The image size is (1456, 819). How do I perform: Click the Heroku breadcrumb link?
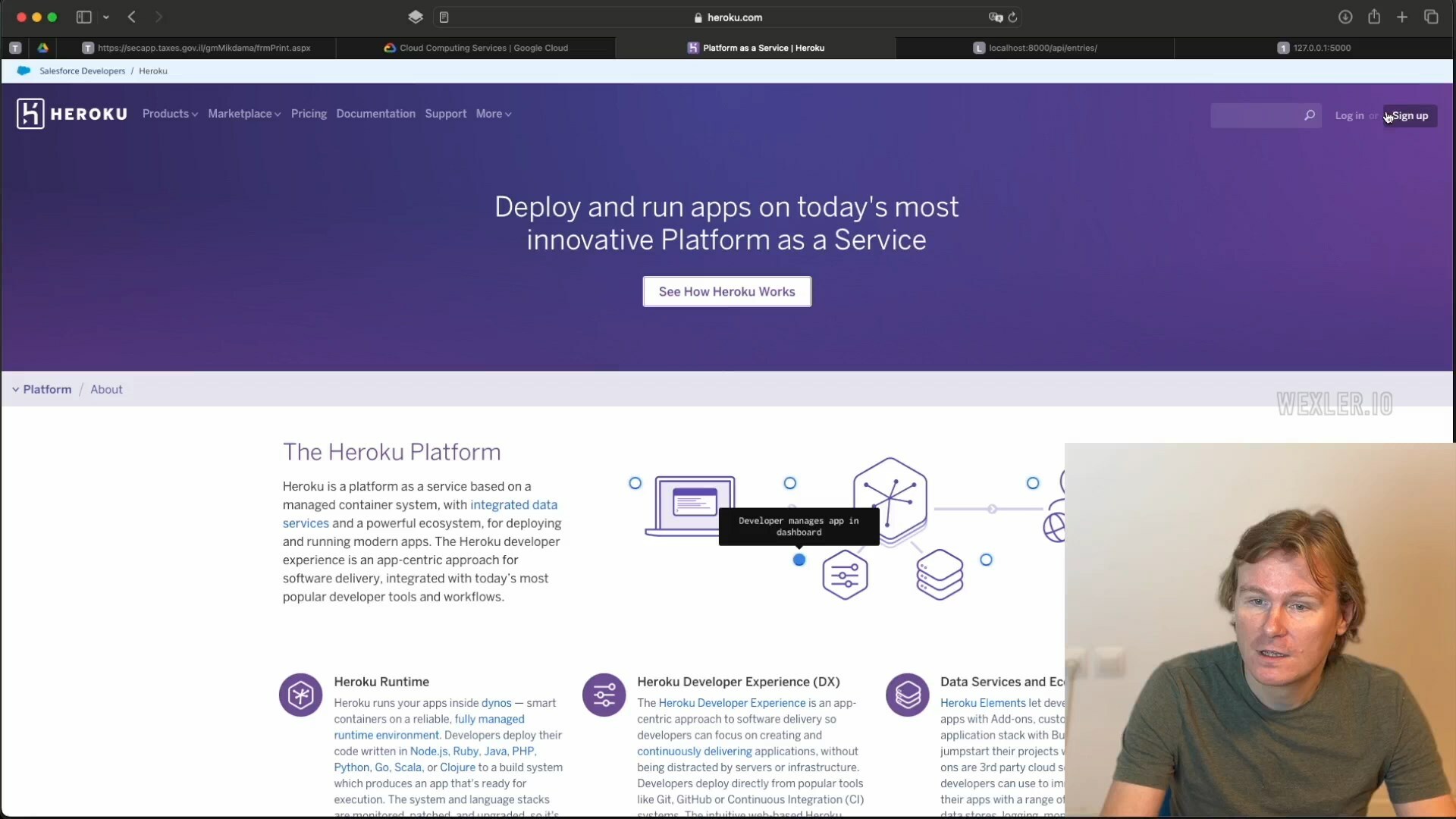(153, 71)
